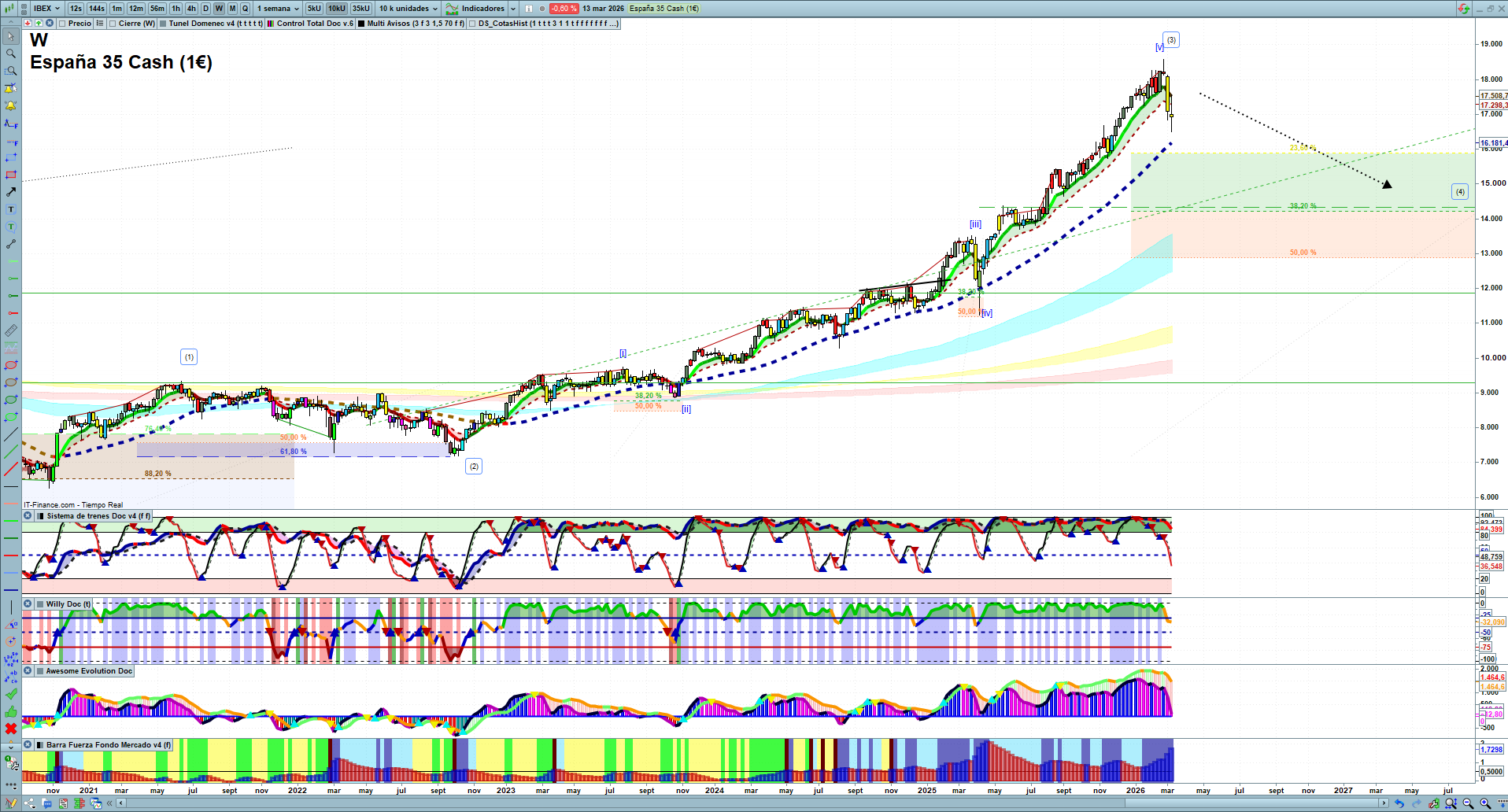Toggle the Precio checkbox
Viewport: 1508px width, 812px height.
(x=64, y=24)
